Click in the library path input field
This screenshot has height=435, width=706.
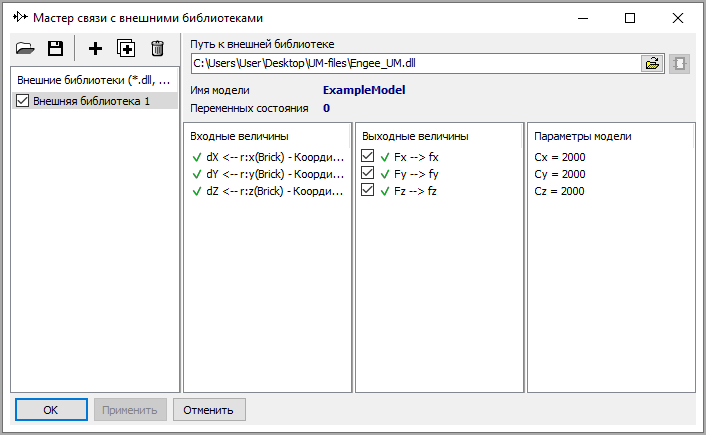(x=414, y=63)
